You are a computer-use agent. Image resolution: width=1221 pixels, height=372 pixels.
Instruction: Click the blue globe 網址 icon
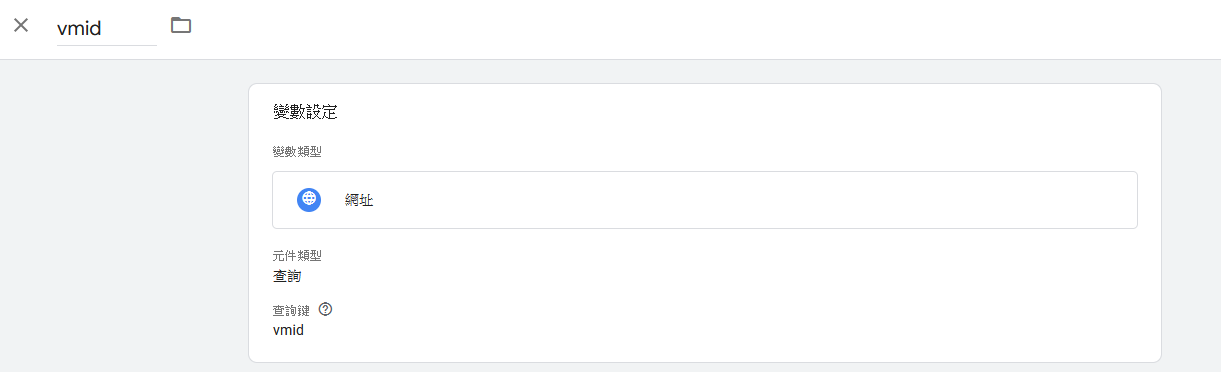(309, 199)
